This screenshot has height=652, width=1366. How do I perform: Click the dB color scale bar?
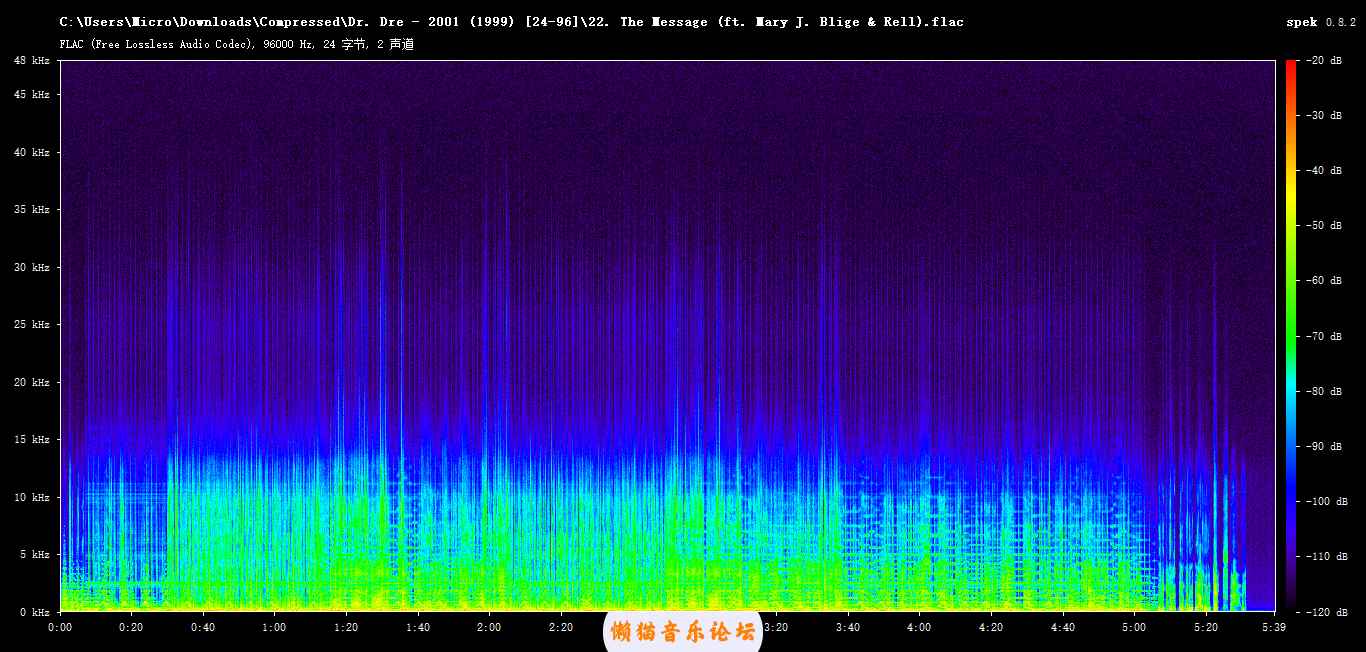pyautogui.click(x=1291, y=335)
